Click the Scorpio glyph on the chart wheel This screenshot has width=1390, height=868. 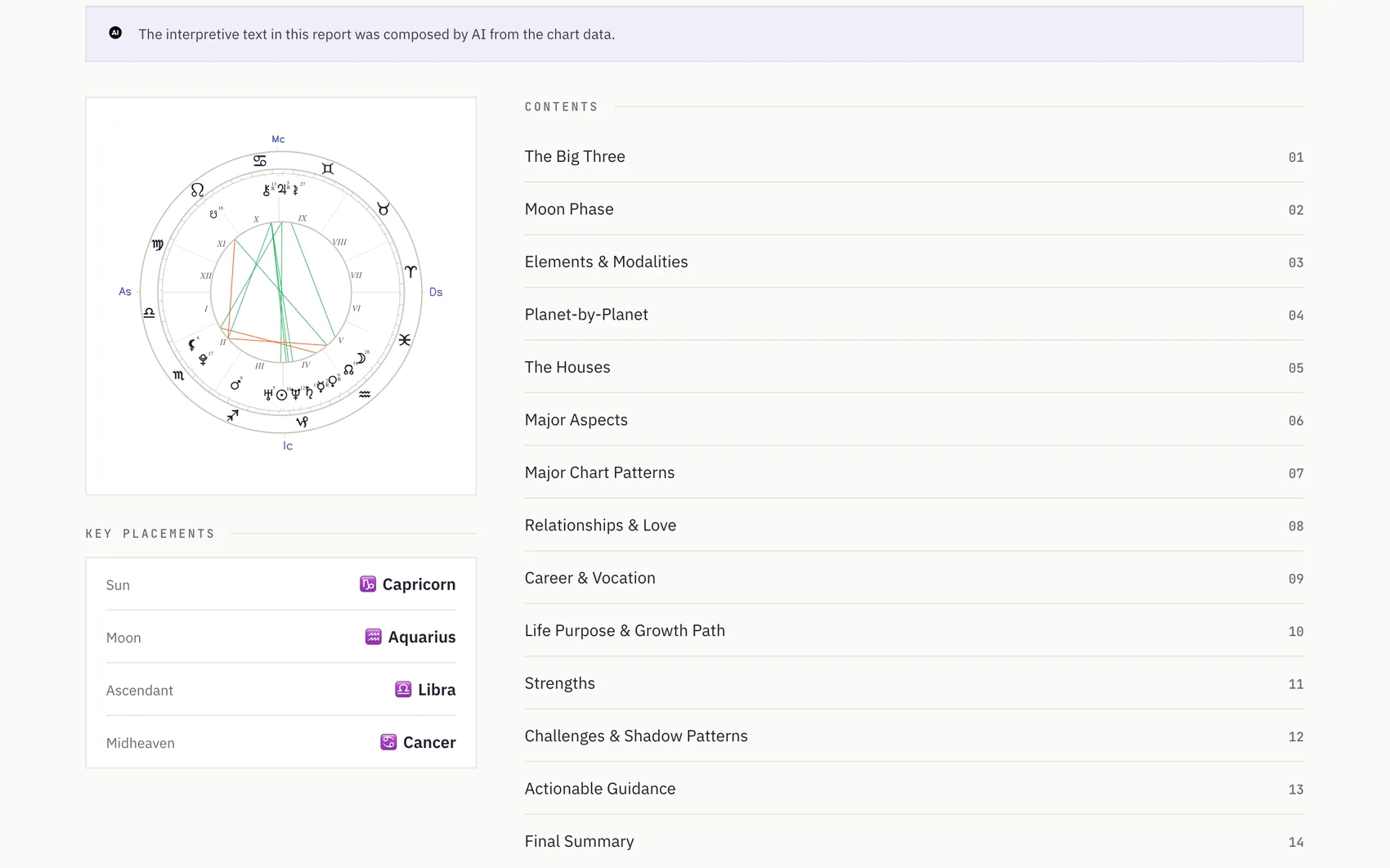click(x=178, y=375)
